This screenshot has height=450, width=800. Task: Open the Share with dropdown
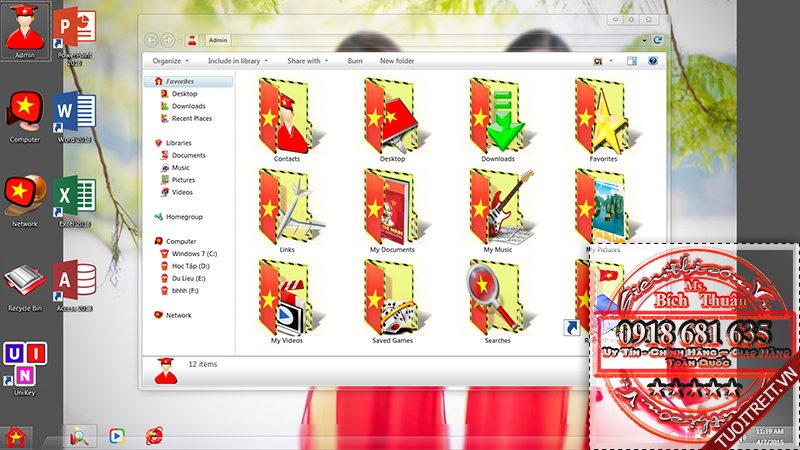pos(307,61)
